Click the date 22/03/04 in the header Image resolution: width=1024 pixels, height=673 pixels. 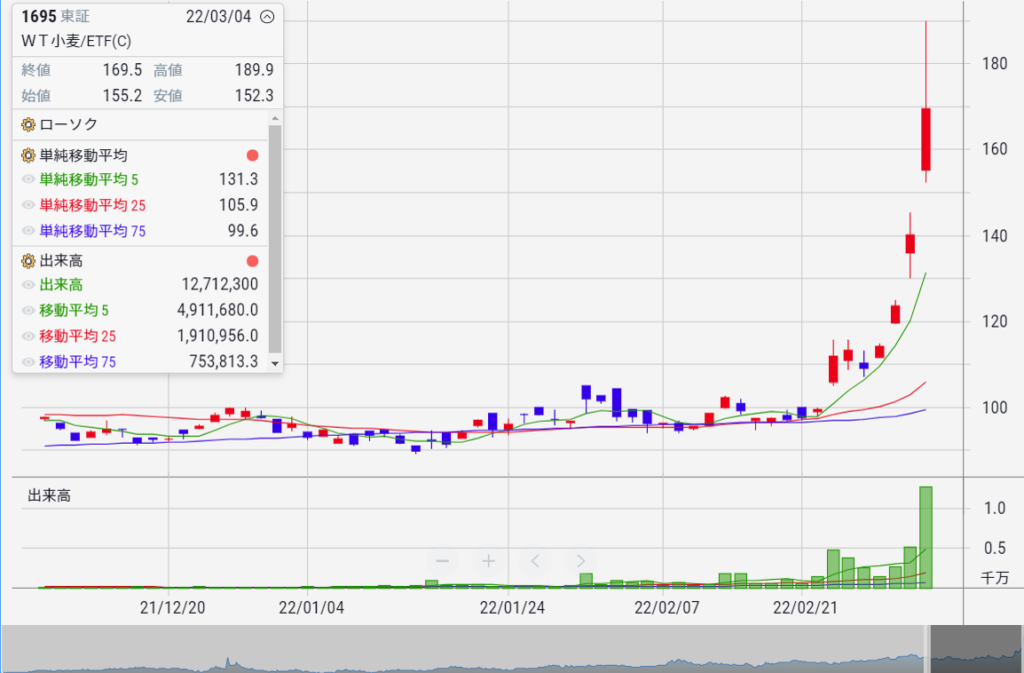219,17
